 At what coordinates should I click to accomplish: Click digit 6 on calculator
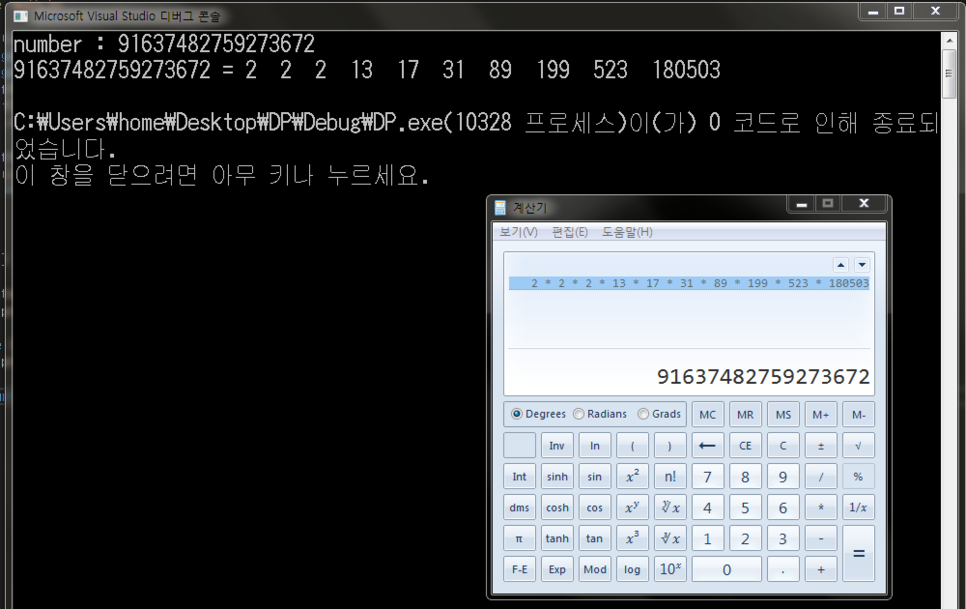click(x=783, y=507)
